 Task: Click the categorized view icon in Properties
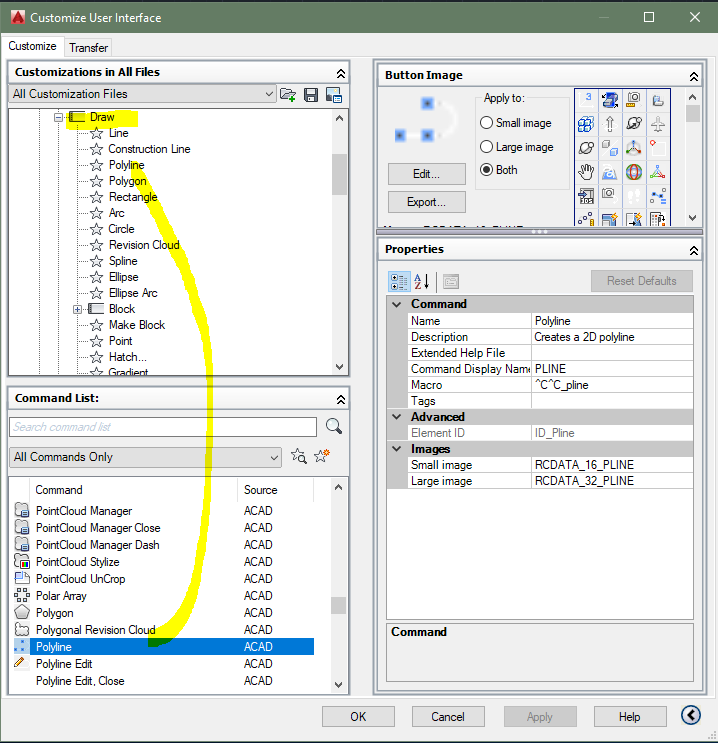(399, 281)
